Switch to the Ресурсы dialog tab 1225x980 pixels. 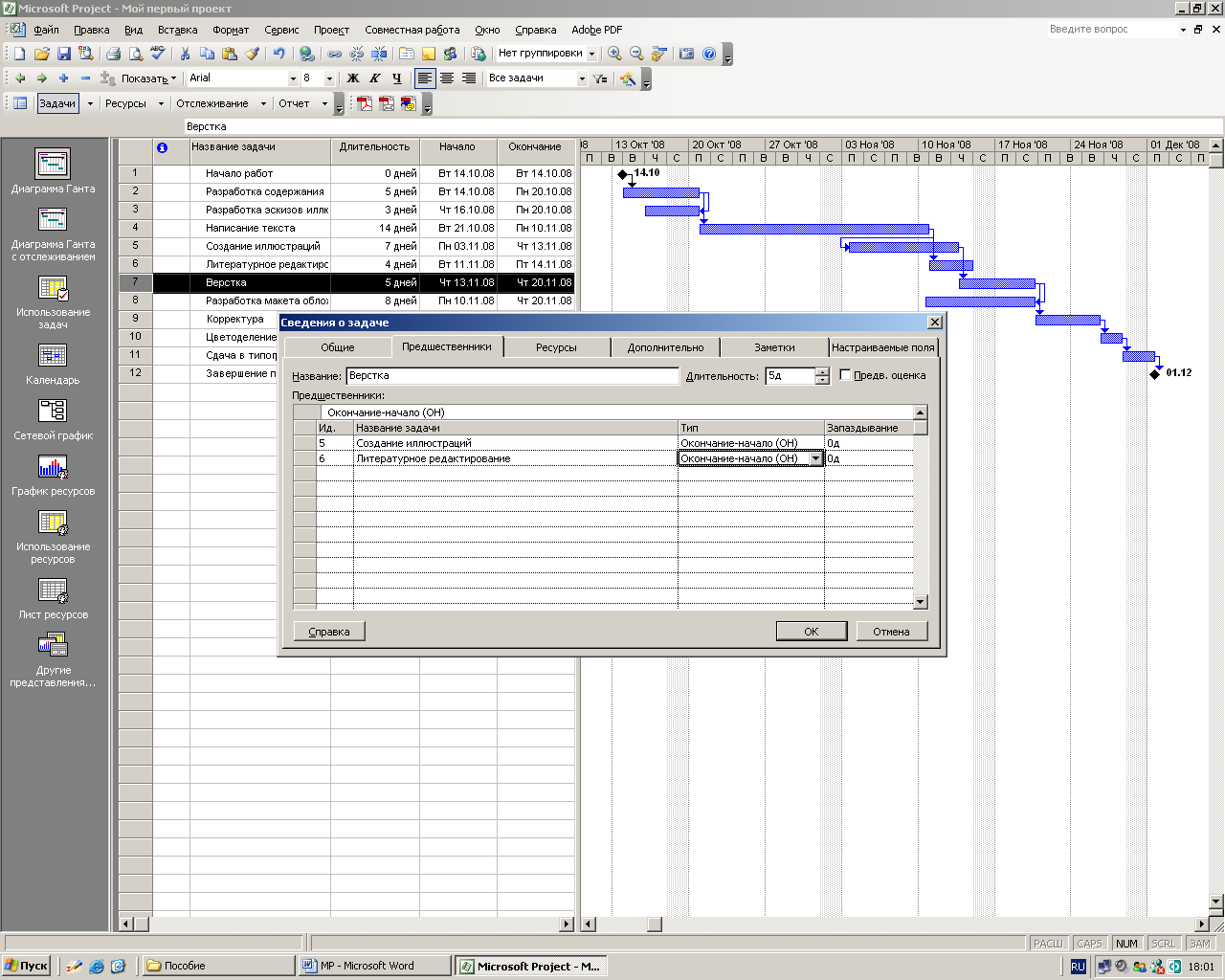click(x=556, y=347)
